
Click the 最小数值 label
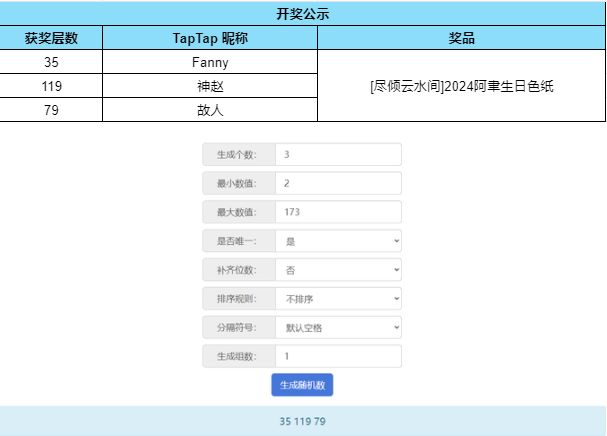pos(237,183)
